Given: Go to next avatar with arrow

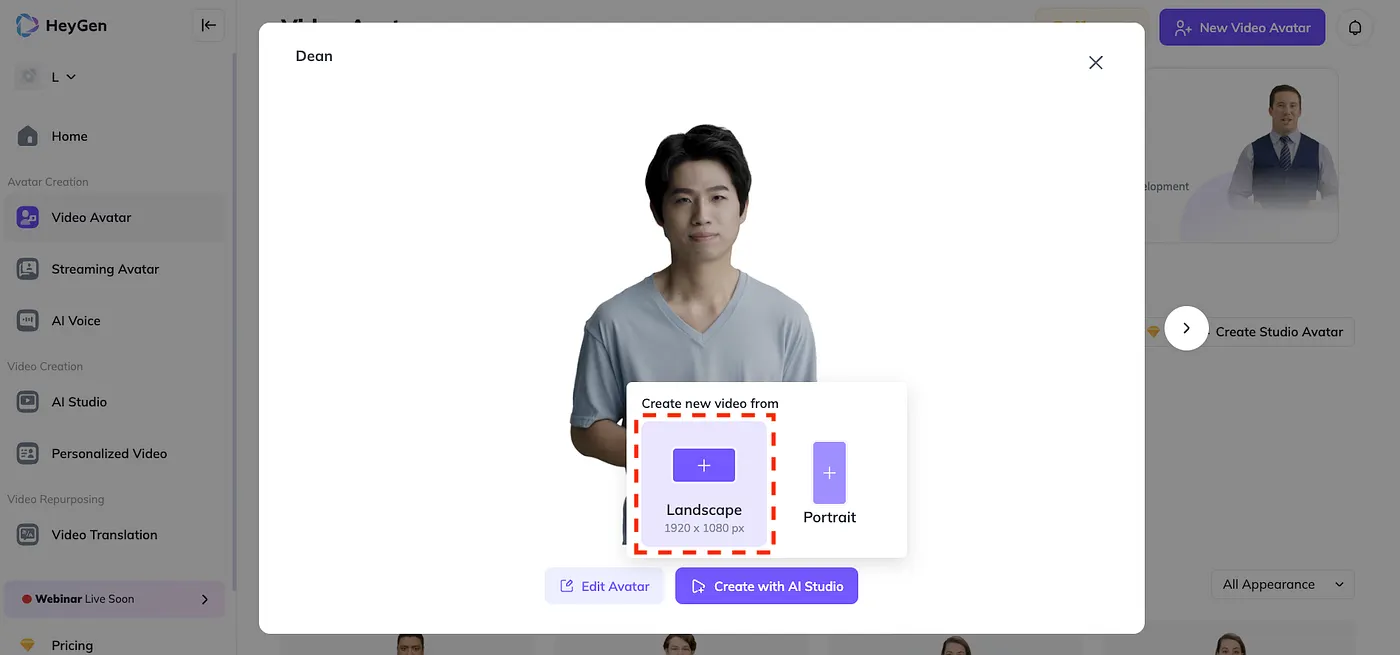Looking at the screenshot, I should click(x=1187, y=328).
